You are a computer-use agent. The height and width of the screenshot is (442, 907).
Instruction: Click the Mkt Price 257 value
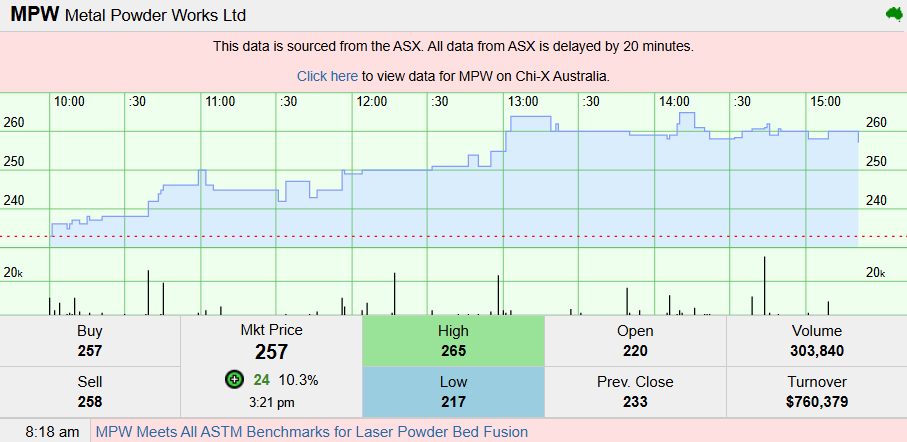click(271, 352)
